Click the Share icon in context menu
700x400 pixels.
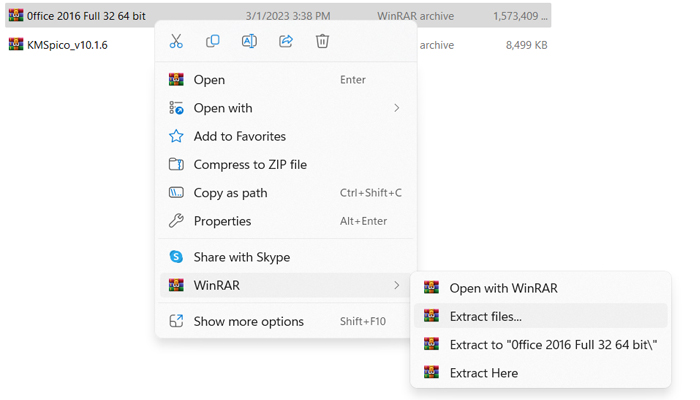click(286, 41)
